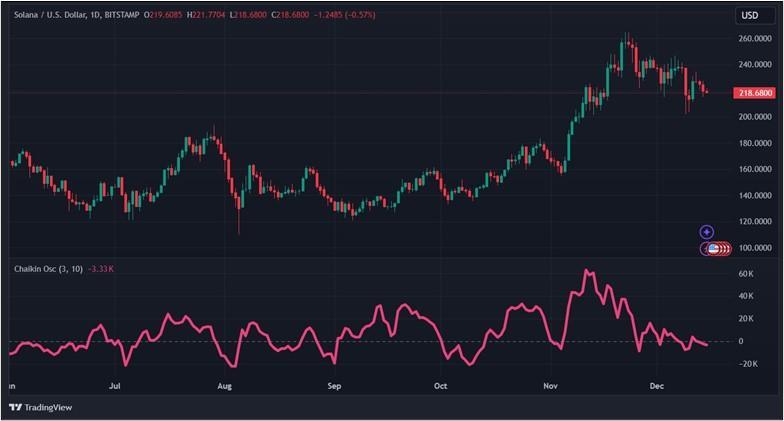Click the BITSTAMP exchange label
The height and width of the screenshot is (421, 784).
pyautogui.click(x=122, y=15)
